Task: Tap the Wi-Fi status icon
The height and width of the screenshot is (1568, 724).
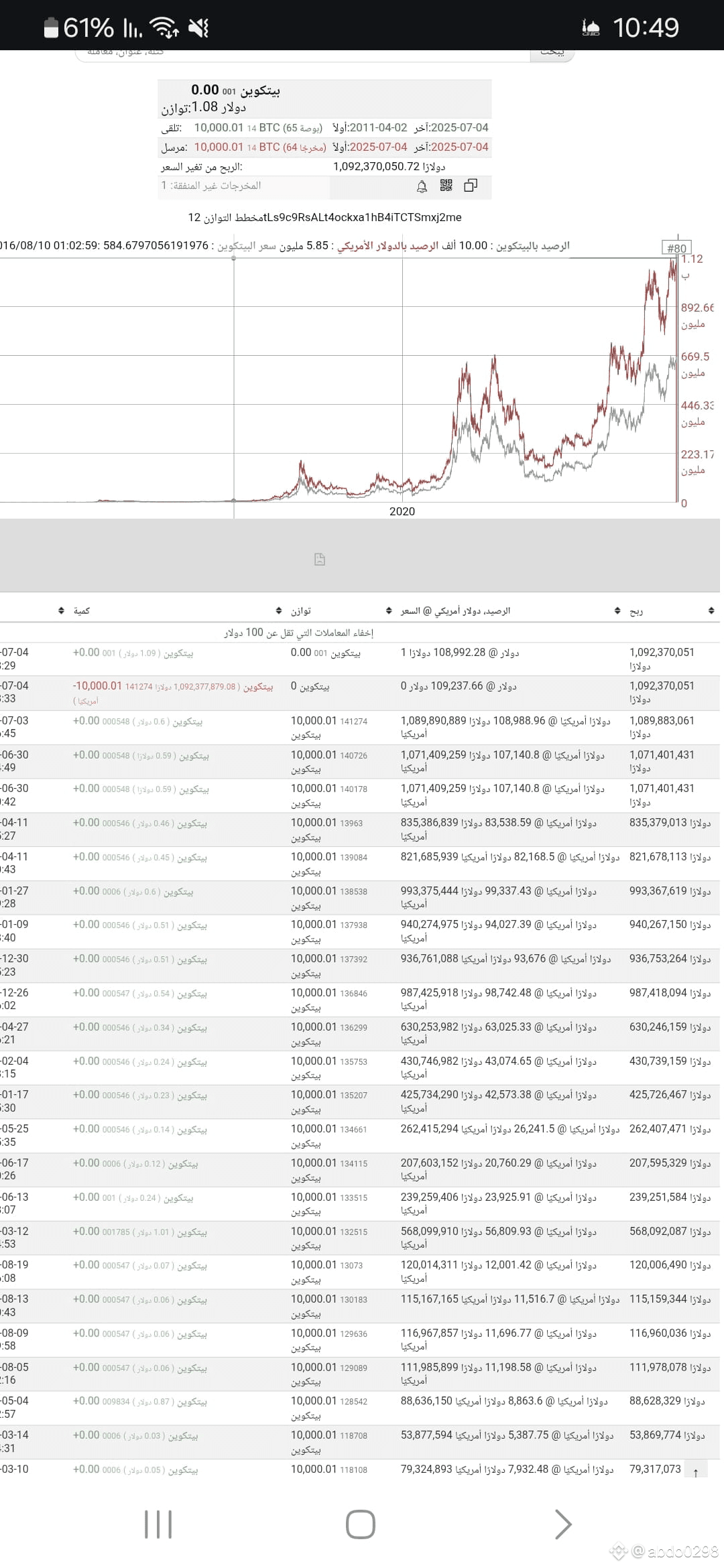Action: [x=164, y=27]
